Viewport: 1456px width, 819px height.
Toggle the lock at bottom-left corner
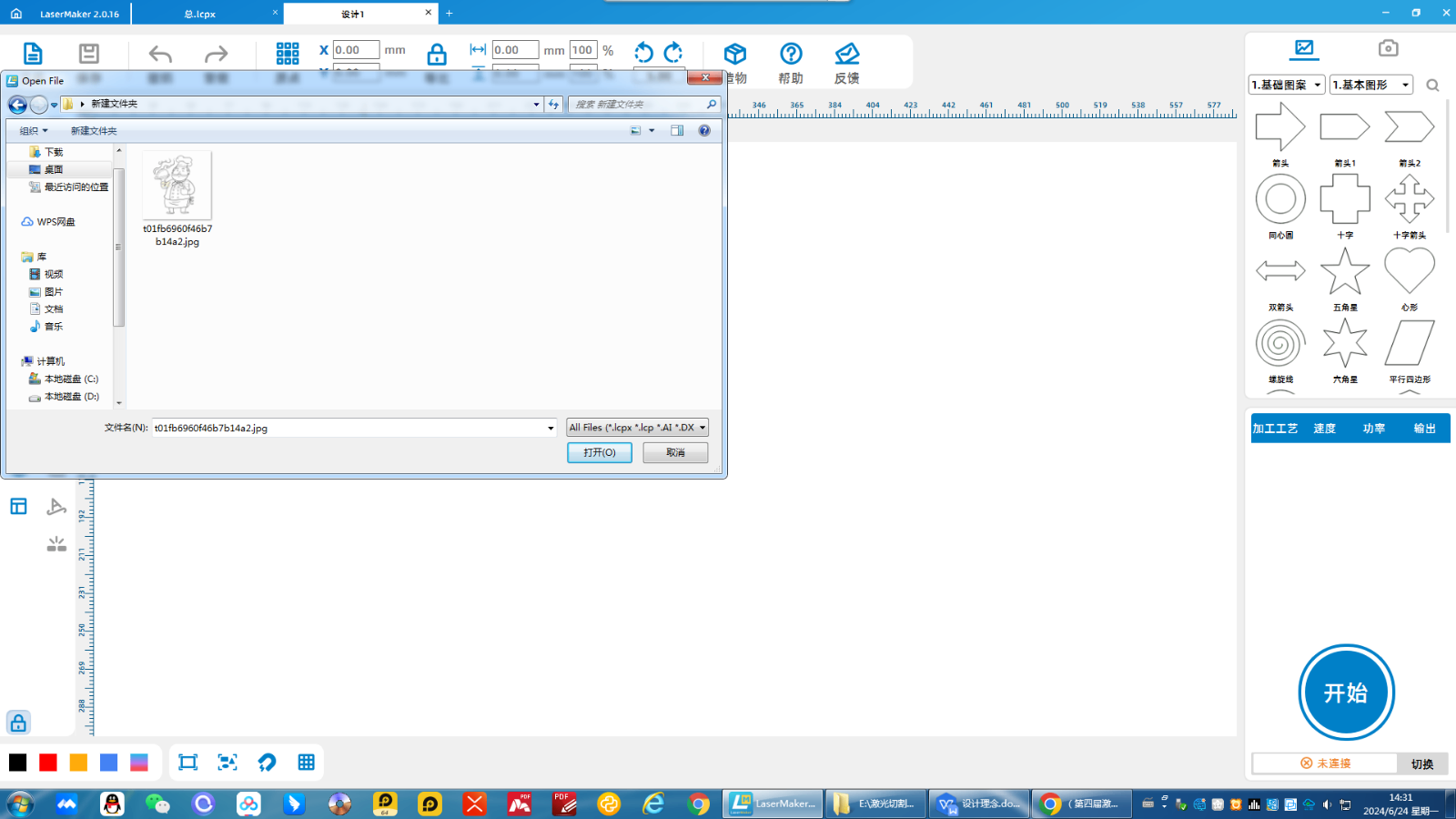tap(18, 723)
